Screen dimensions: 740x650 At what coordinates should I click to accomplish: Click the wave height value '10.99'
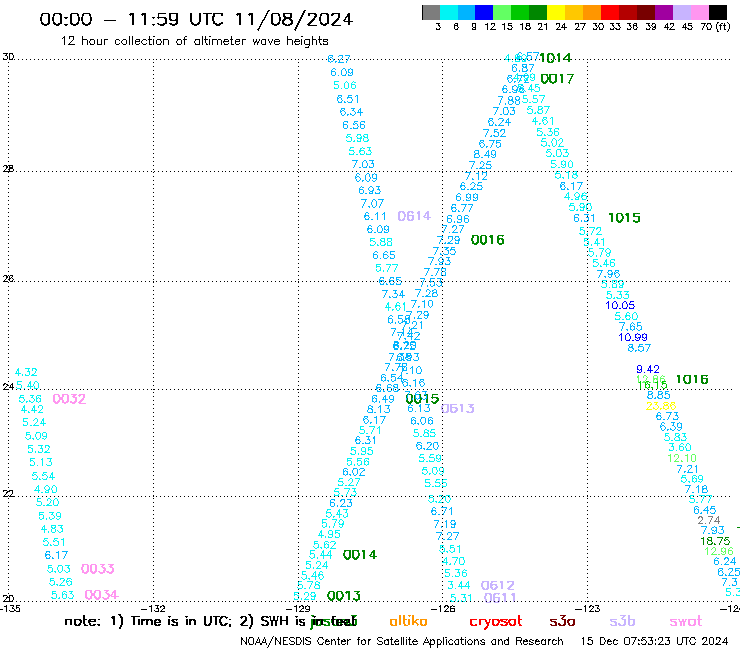coord(633,338)
